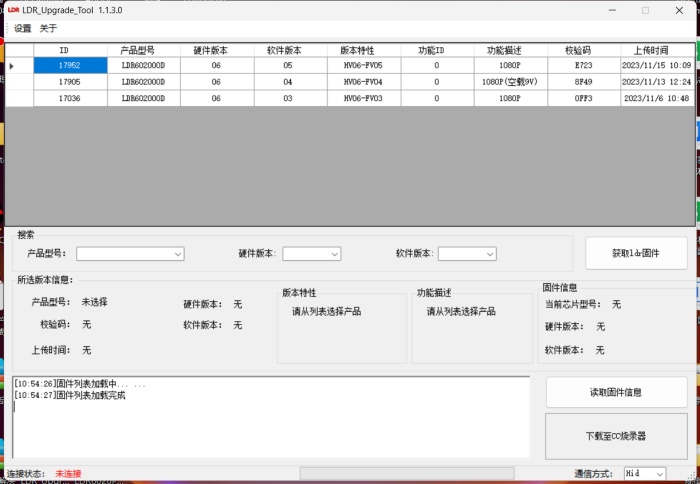Image resolution: width=700 pixels, height=484 pixels.
Task: Click the progress bar at the bottom
Action: pos(407,473)
